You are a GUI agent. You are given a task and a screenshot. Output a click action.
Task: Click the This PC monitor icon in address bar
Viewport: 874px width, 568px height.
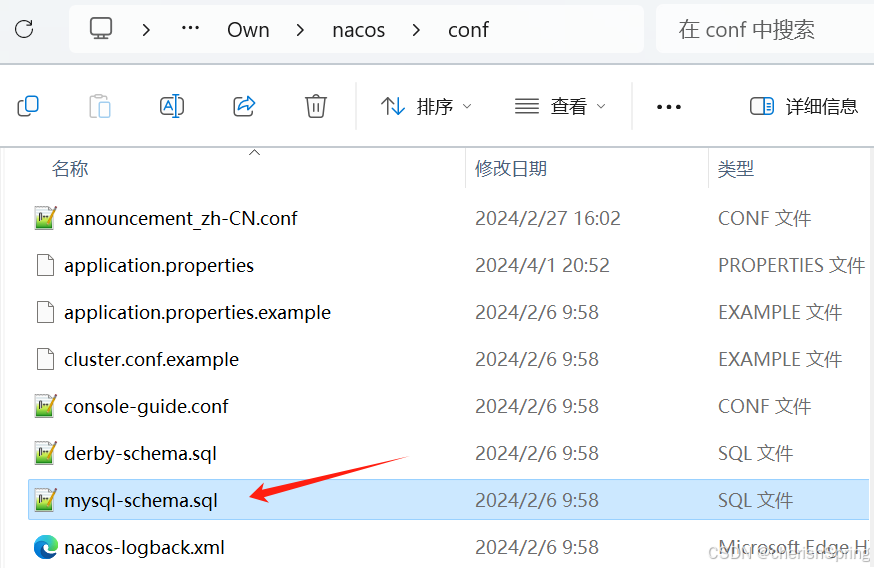[x=101, y=28]
